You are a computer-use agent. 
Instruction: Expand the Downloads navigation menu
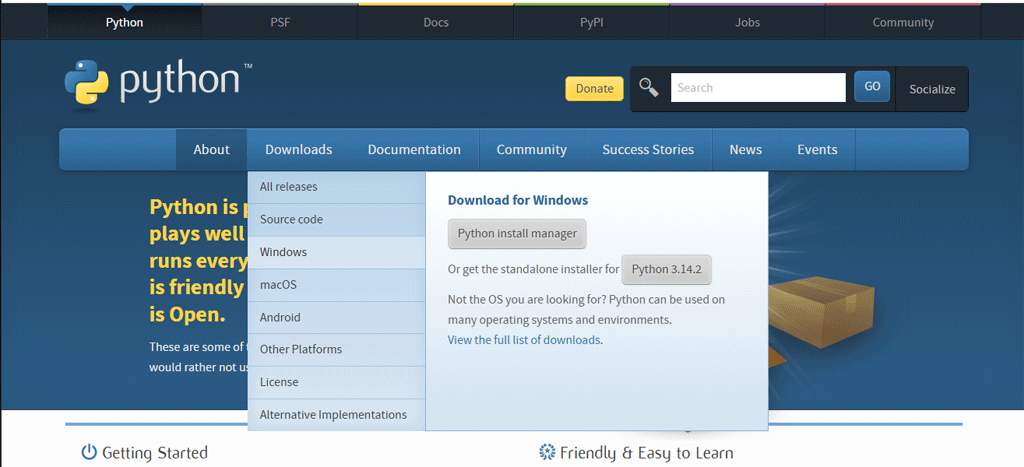[298, 150]
